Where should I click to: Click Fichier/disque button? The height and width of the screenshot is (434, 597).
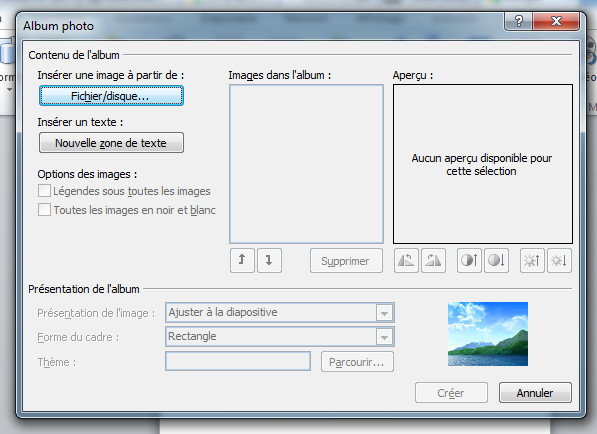click(111, 96)
